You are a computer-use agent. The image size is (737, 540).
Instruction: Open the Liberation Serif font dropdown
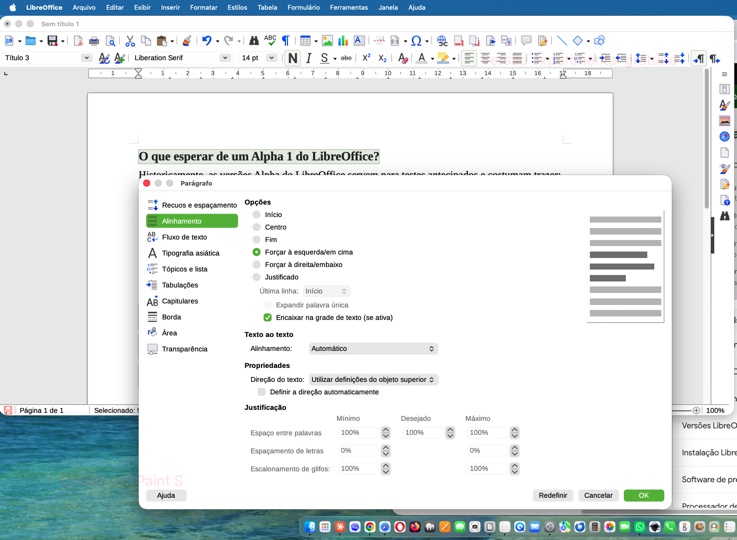[225, 58]
